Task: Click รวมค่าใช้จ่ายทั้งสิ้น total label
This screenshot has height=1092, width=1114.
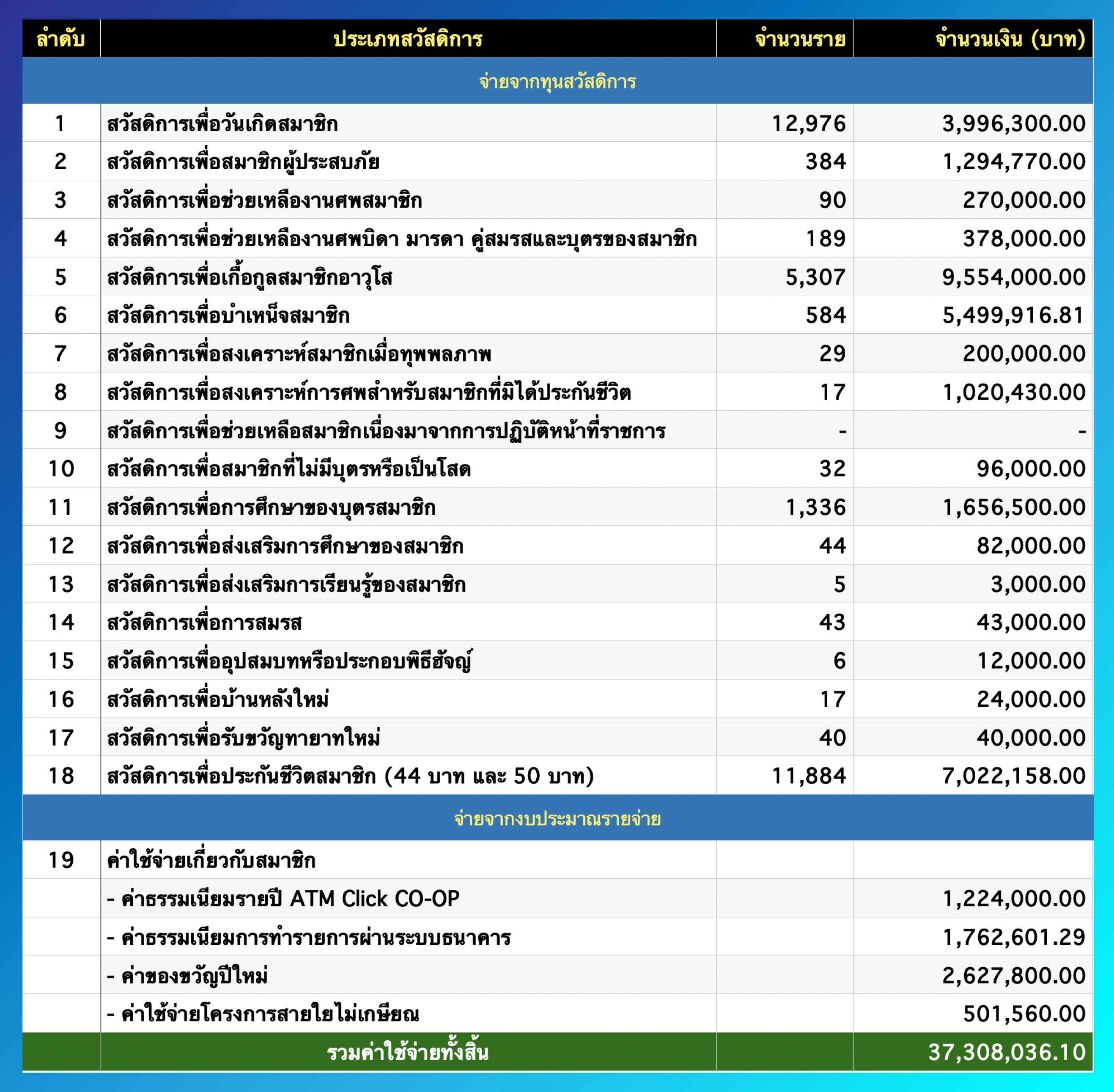Action: [x=408, y=1052]
